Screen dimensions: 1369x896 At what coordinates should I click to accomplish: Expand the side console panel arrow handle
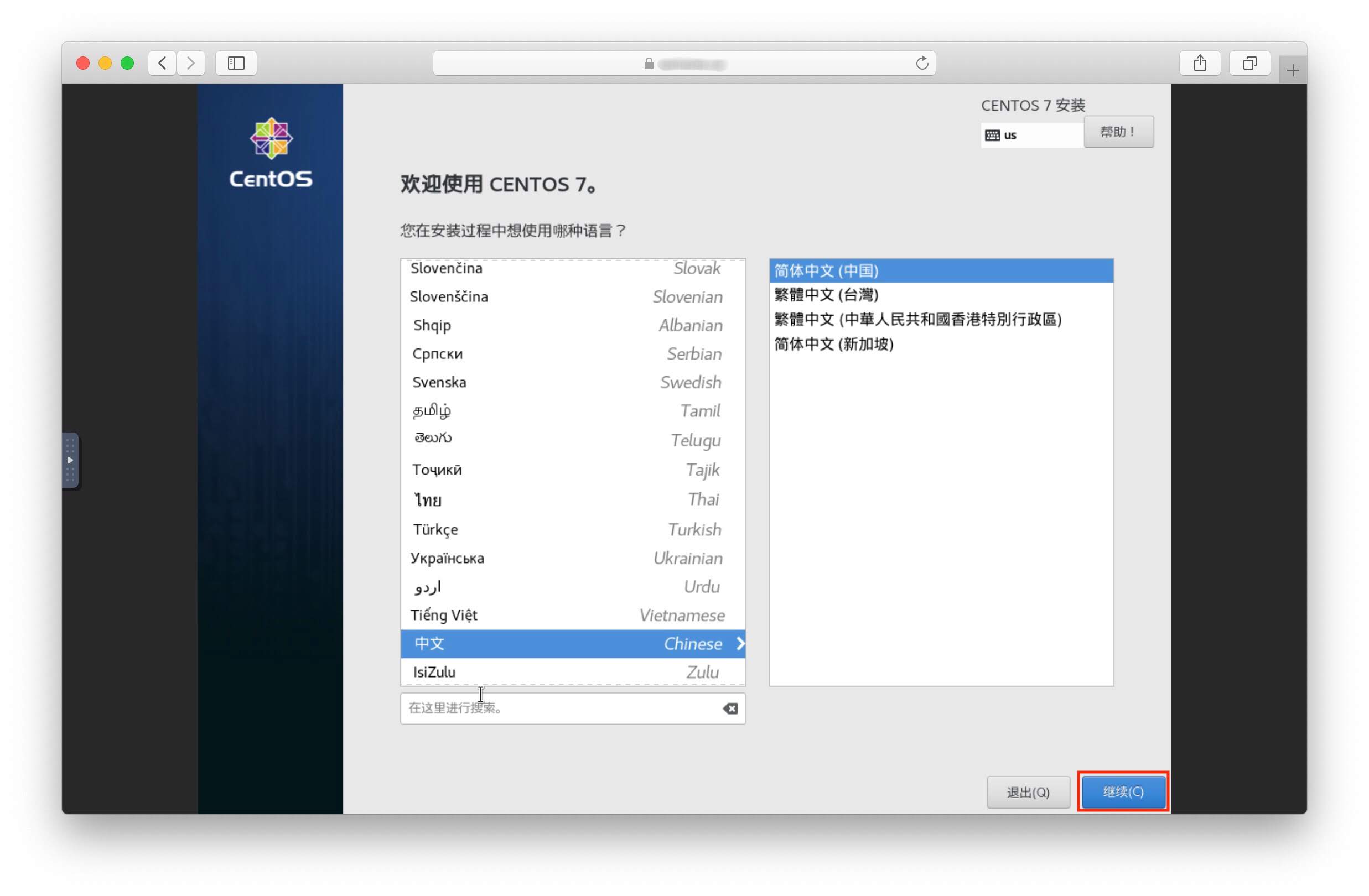tap(70, 460)
